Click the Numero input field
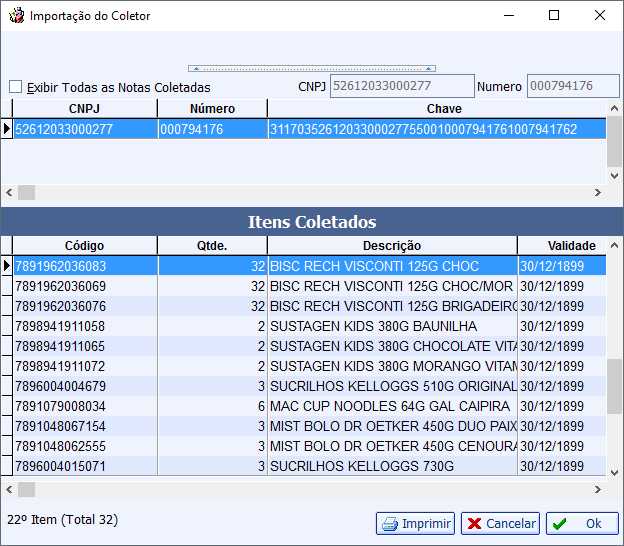This screenshot has width=624, height=546. 573,86
